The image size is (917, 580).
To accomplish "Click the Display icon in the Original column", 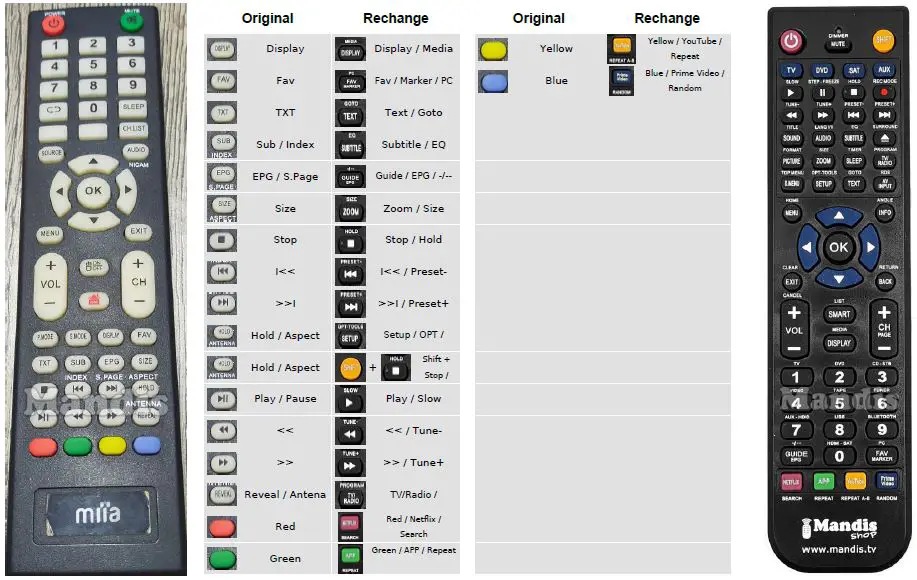I will point(221,49).
